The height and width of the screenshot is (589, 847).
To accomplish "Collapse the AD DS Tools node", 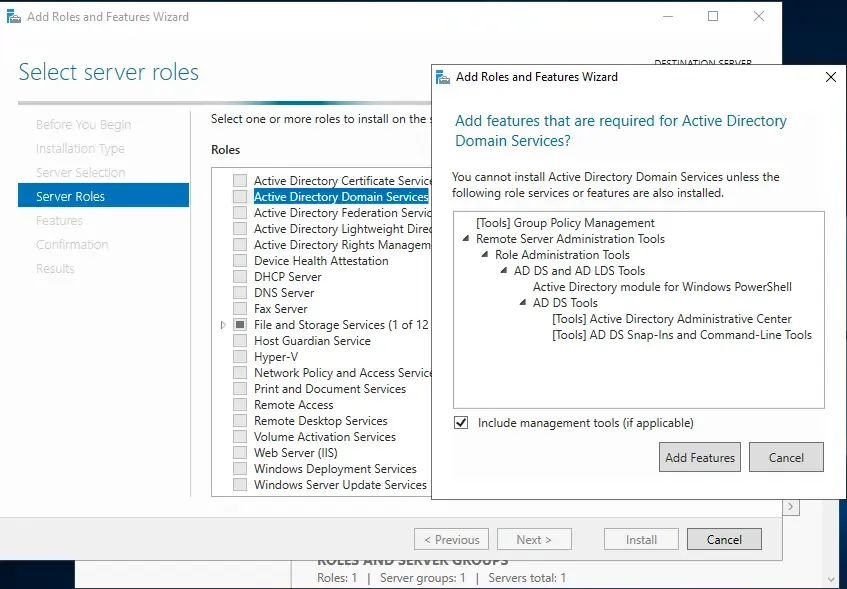I will (523, 302).
